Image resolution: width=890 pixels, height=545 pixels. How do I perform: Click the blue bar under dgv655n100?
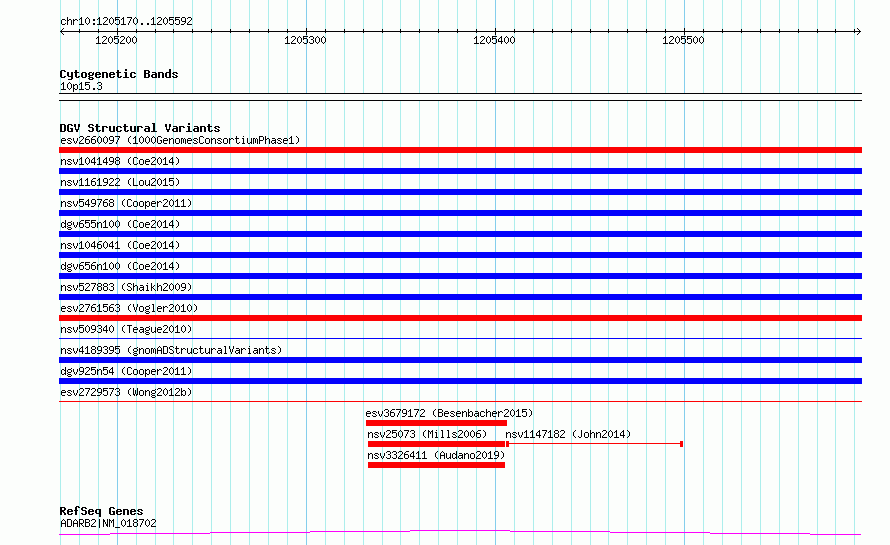pyautogui.click(x=460, y=234)
